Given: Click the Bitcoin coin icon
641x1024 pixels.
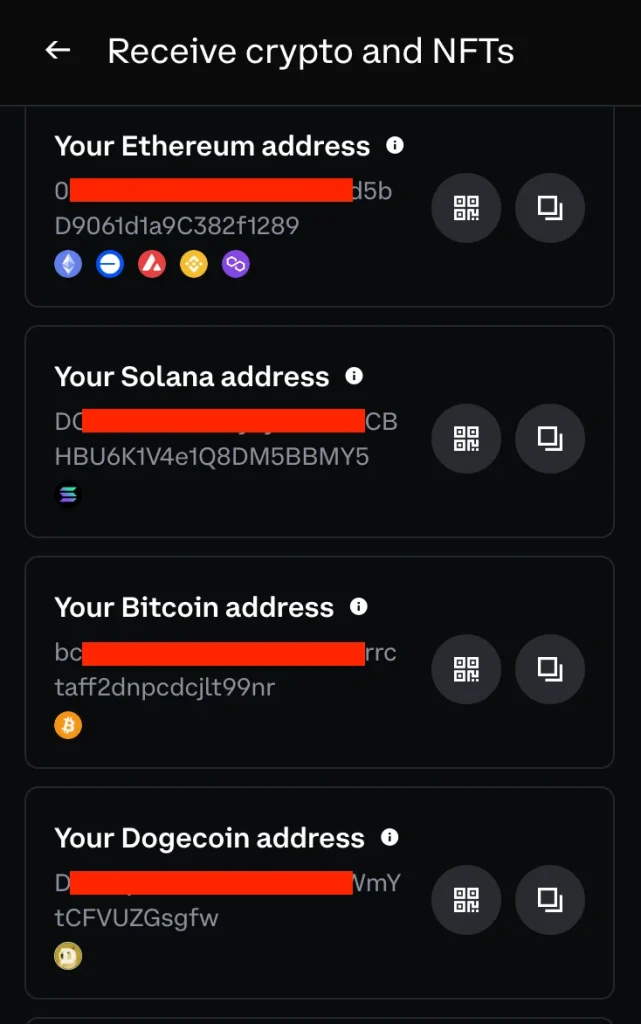Looking at the screenshot, I should point(68,725).
